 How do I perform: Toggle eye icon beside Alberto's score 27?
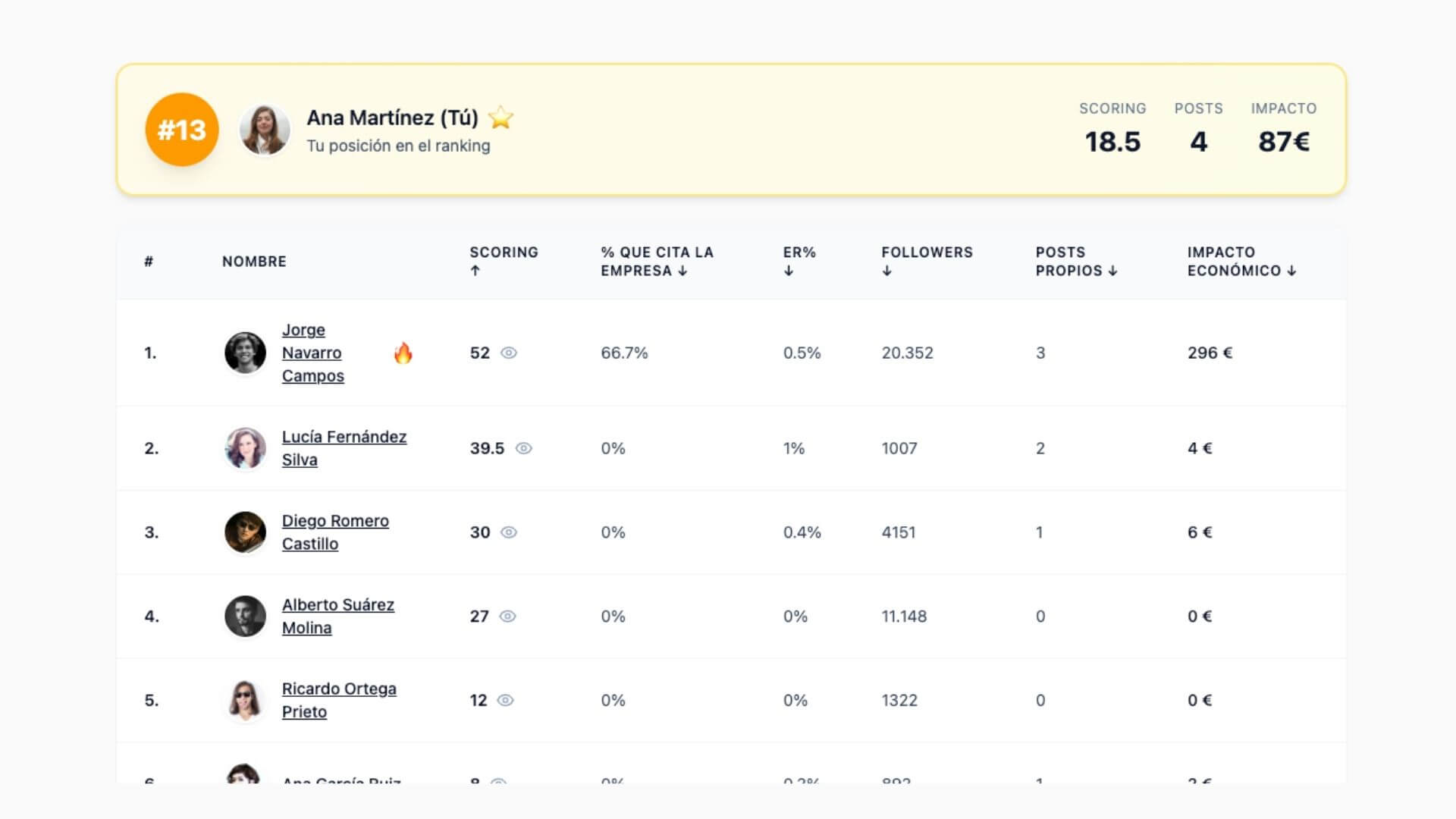tap(507, 617)
